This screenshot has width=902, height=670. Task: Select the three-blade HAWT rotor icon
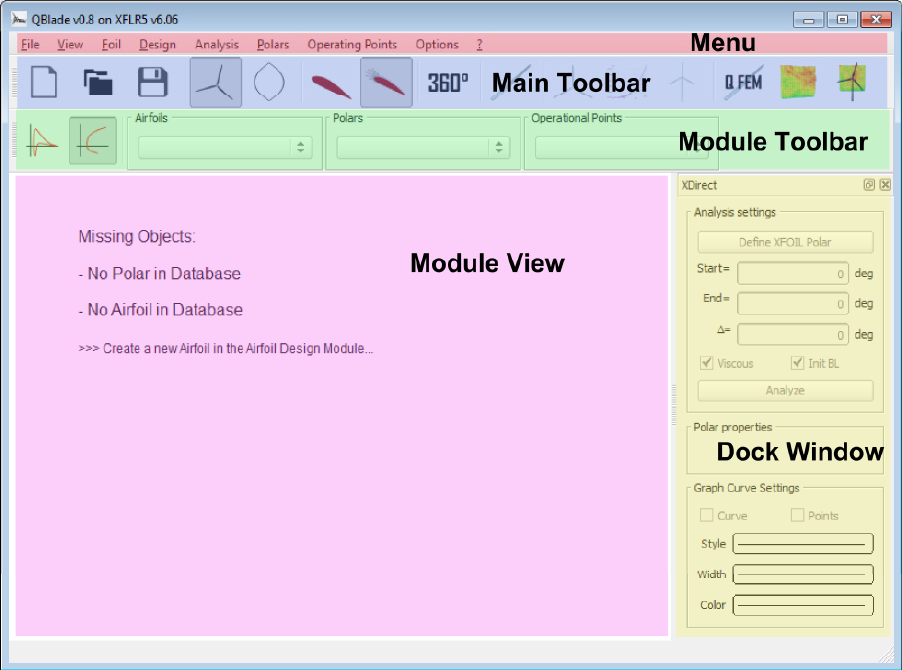pos(216,82)
